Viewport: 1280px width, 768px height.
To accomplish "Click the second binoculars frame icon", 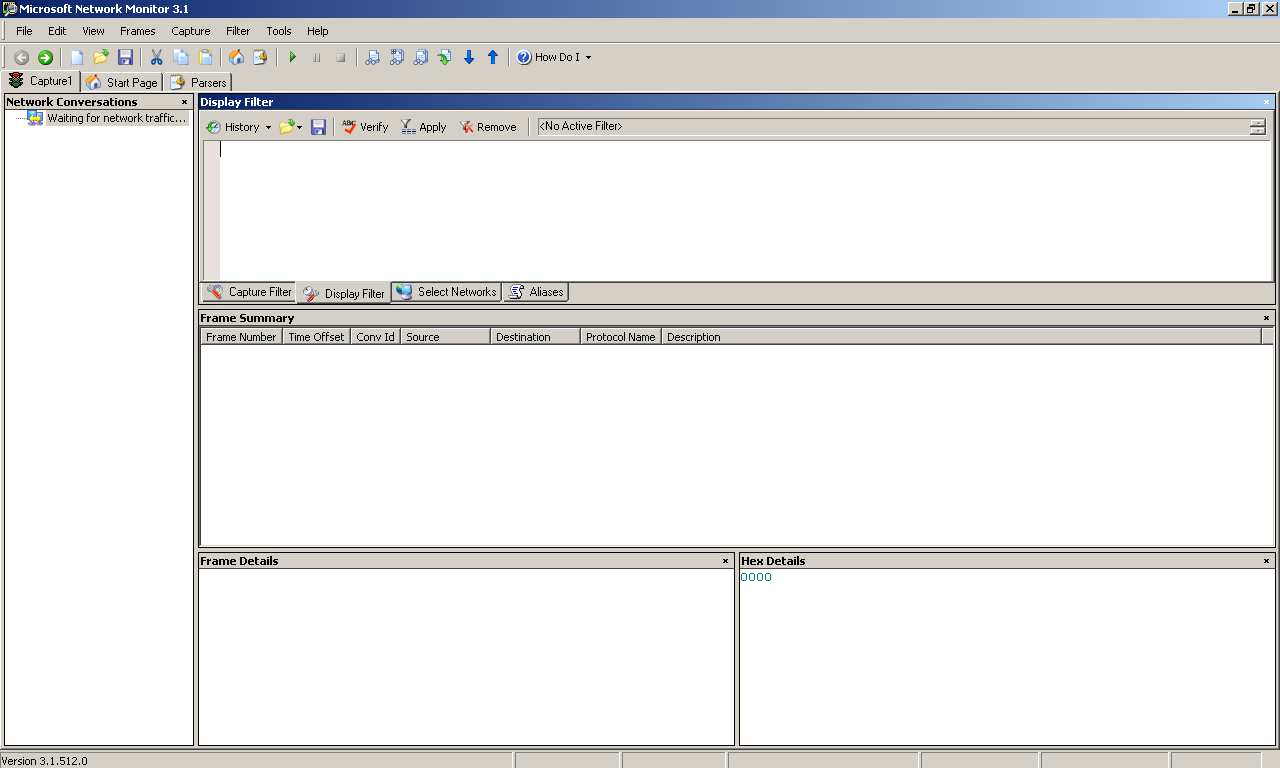I will [397, 58].
